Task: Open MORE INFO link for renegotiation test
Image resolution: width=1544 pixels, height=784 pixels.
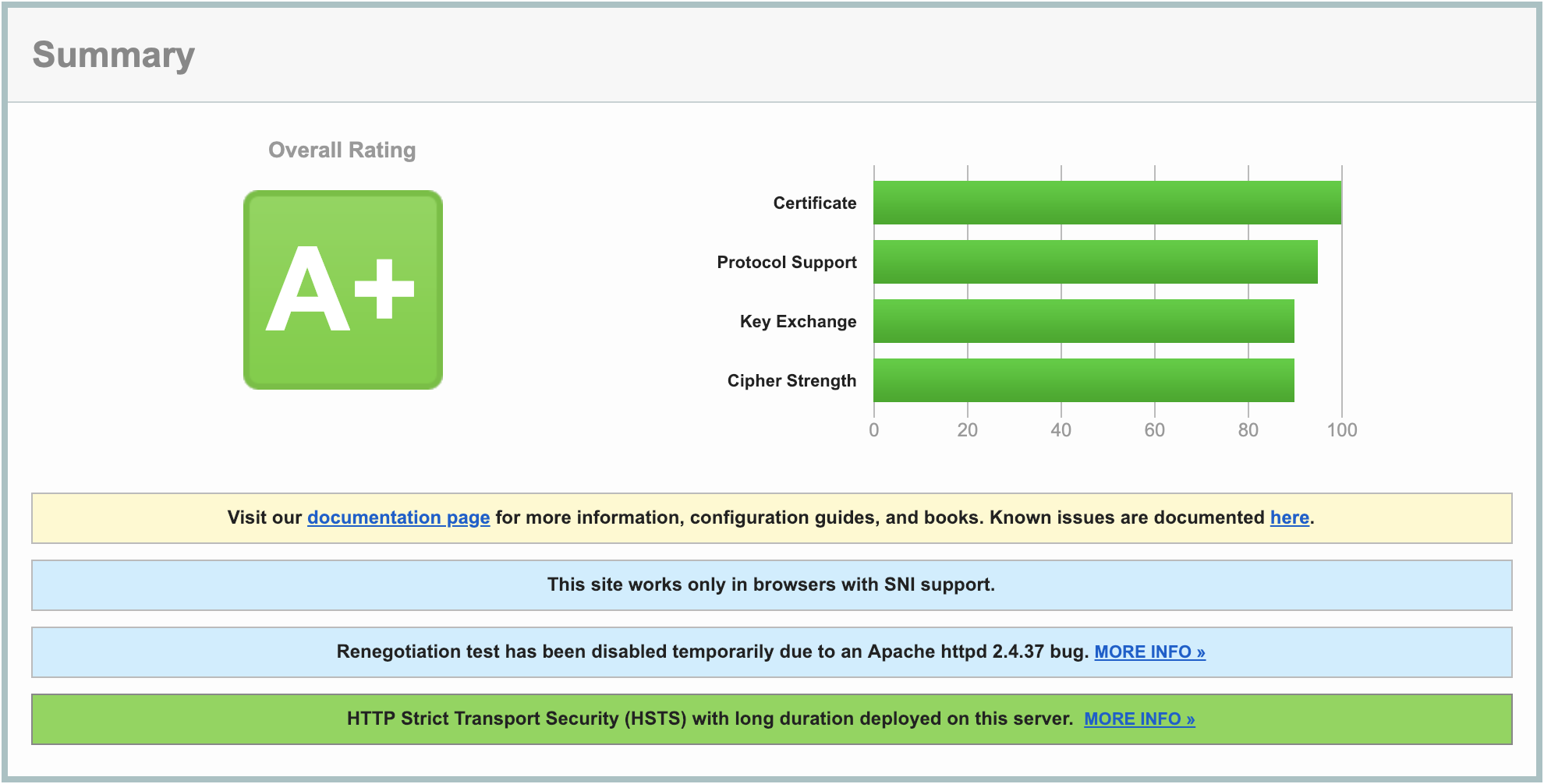Action: click(x=1149, y=652)
